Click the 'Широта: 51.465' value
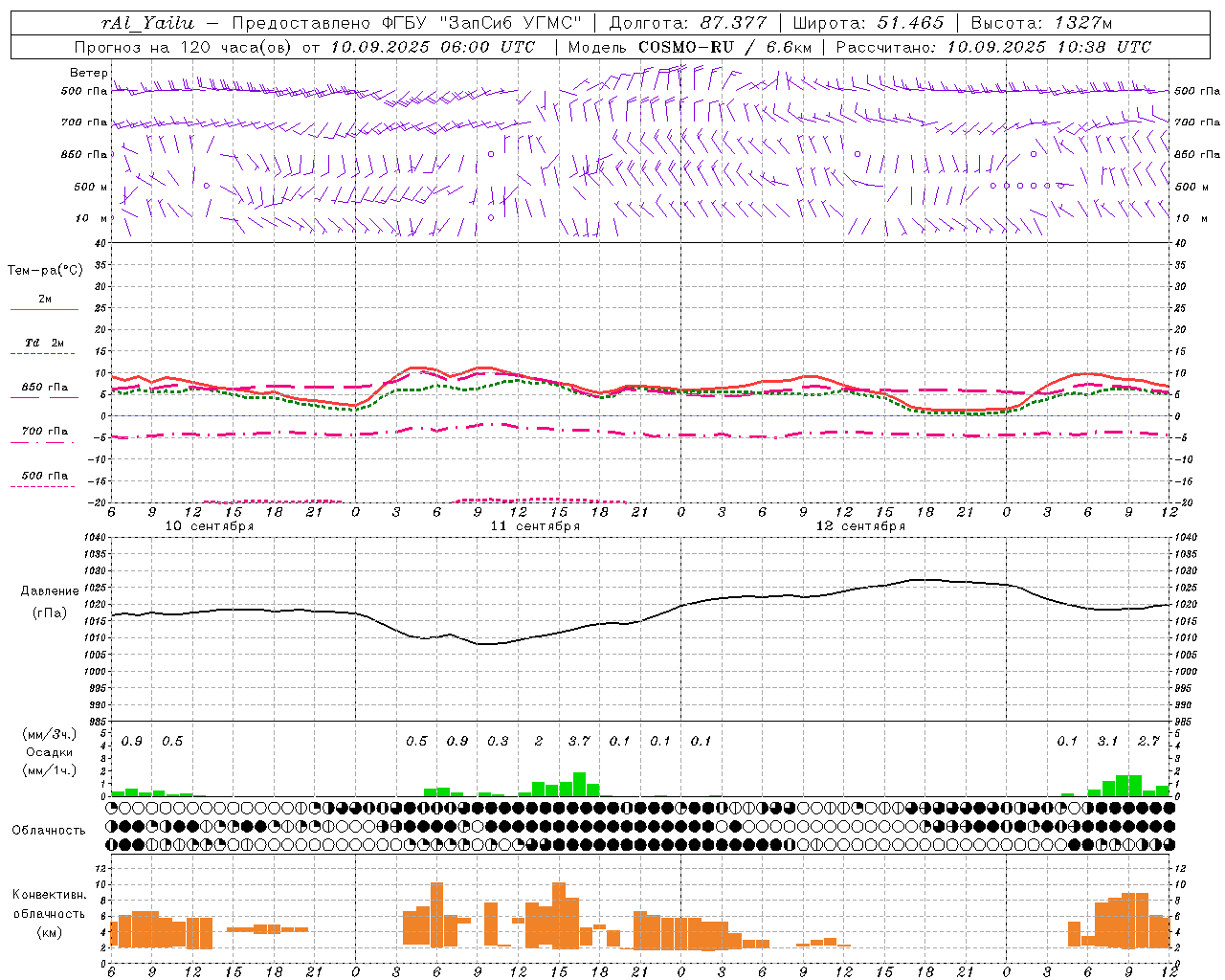The width and height of the screenshot is (1225, 980). 868,23
